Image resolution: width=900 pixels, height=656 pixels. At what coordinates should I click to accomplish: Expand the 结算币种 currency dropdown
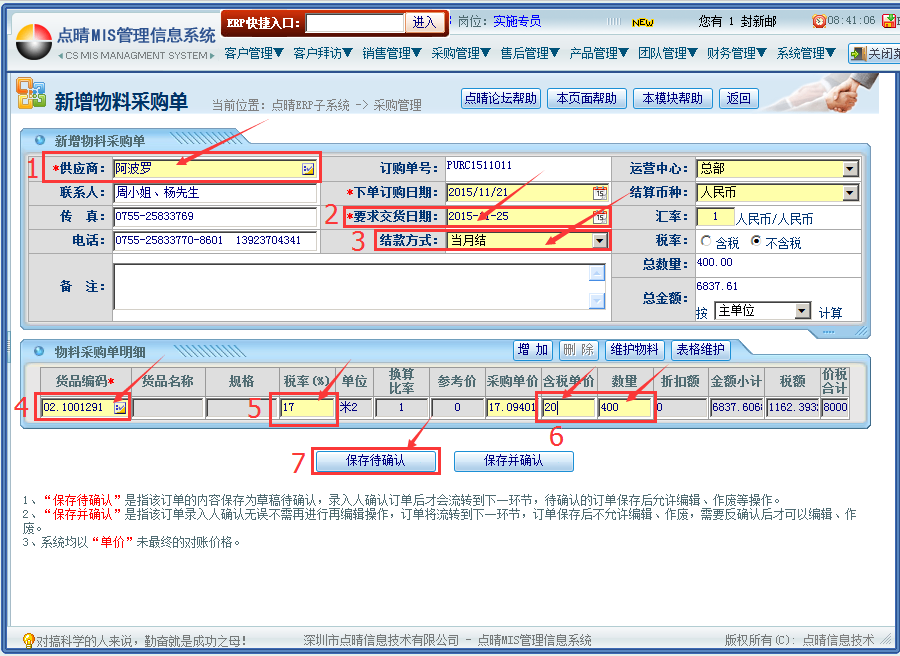tap(849, 192)
